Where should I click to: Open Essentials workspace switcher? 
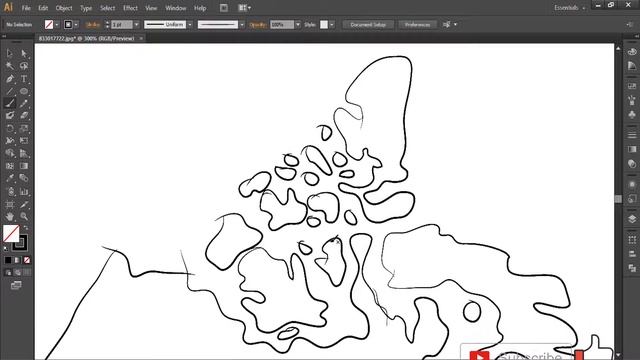[569, 8]
